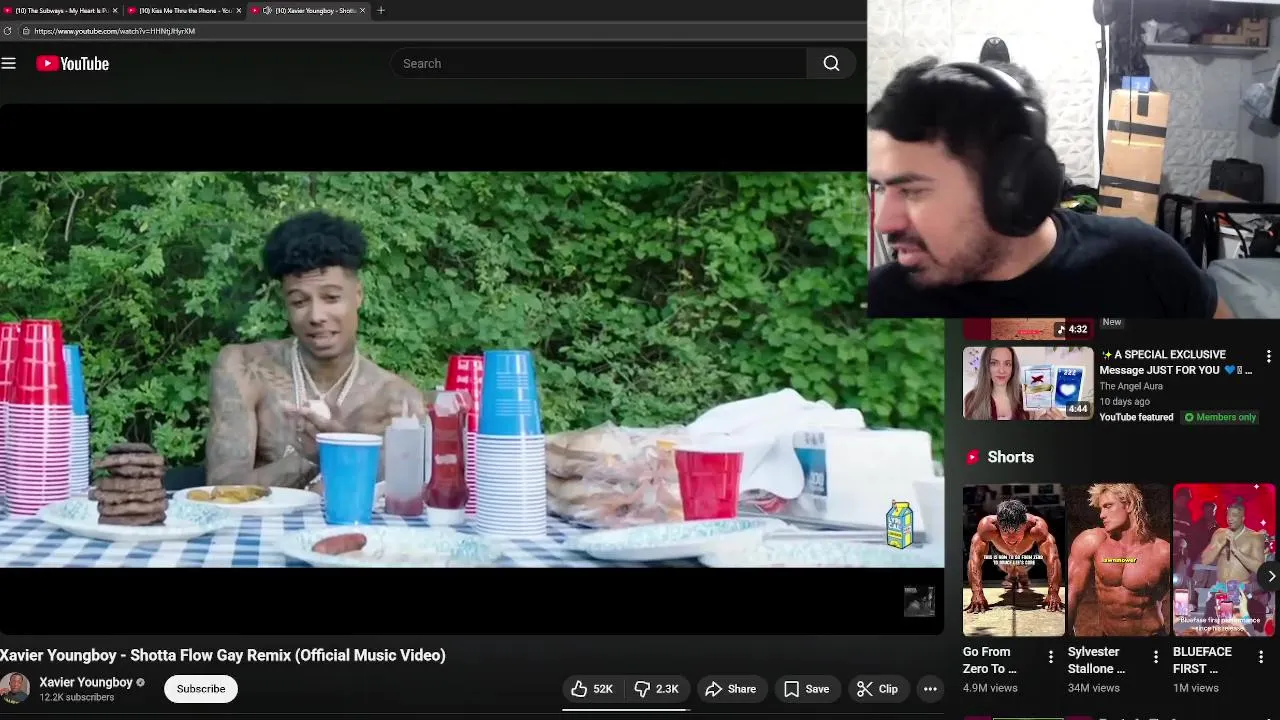
Task: Click the channel avatar picture
Action: [15, 689]
